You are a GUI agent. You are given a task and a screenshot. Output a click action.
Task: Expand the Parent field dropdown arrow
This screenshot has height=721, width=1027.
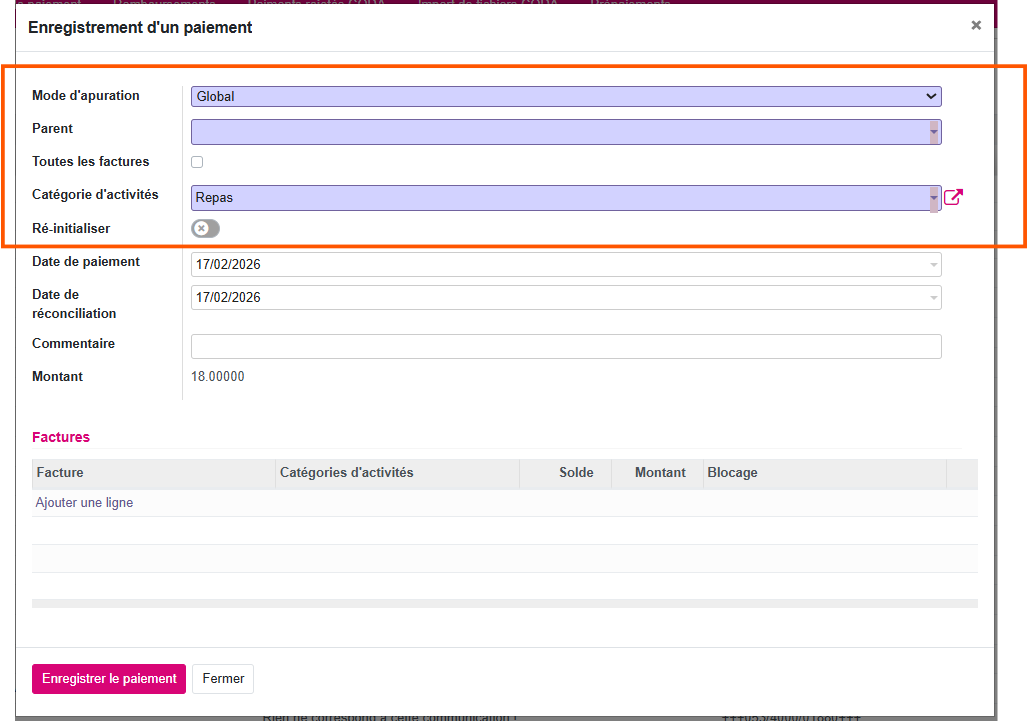coord(934,132)
